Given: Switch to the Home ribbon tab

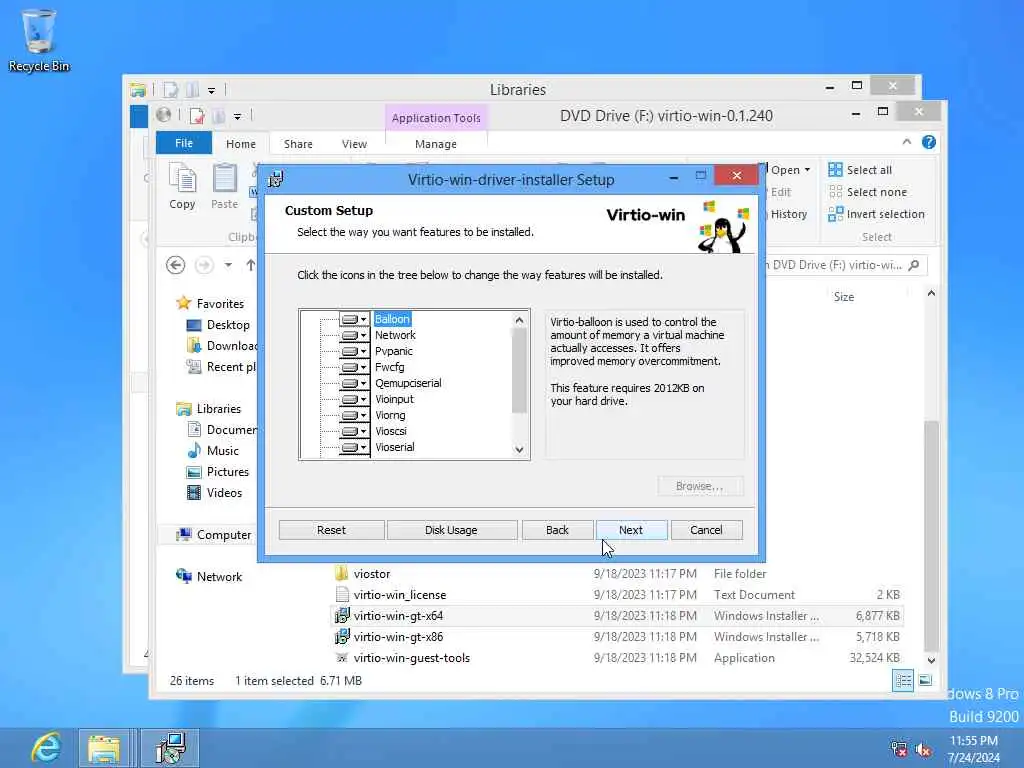Looking at the screenshot, I should tap(241, 144).
